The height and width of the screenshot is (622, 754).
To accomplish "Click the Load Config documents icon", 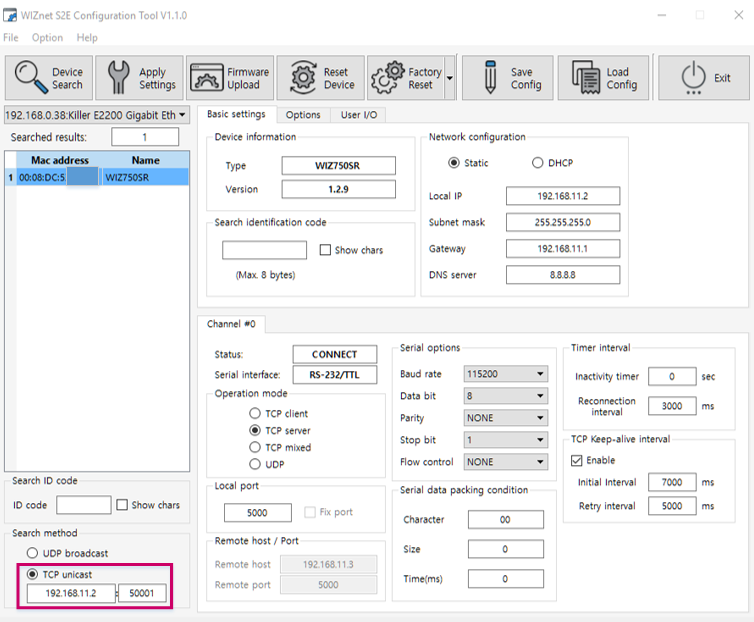I will point(586,77).
